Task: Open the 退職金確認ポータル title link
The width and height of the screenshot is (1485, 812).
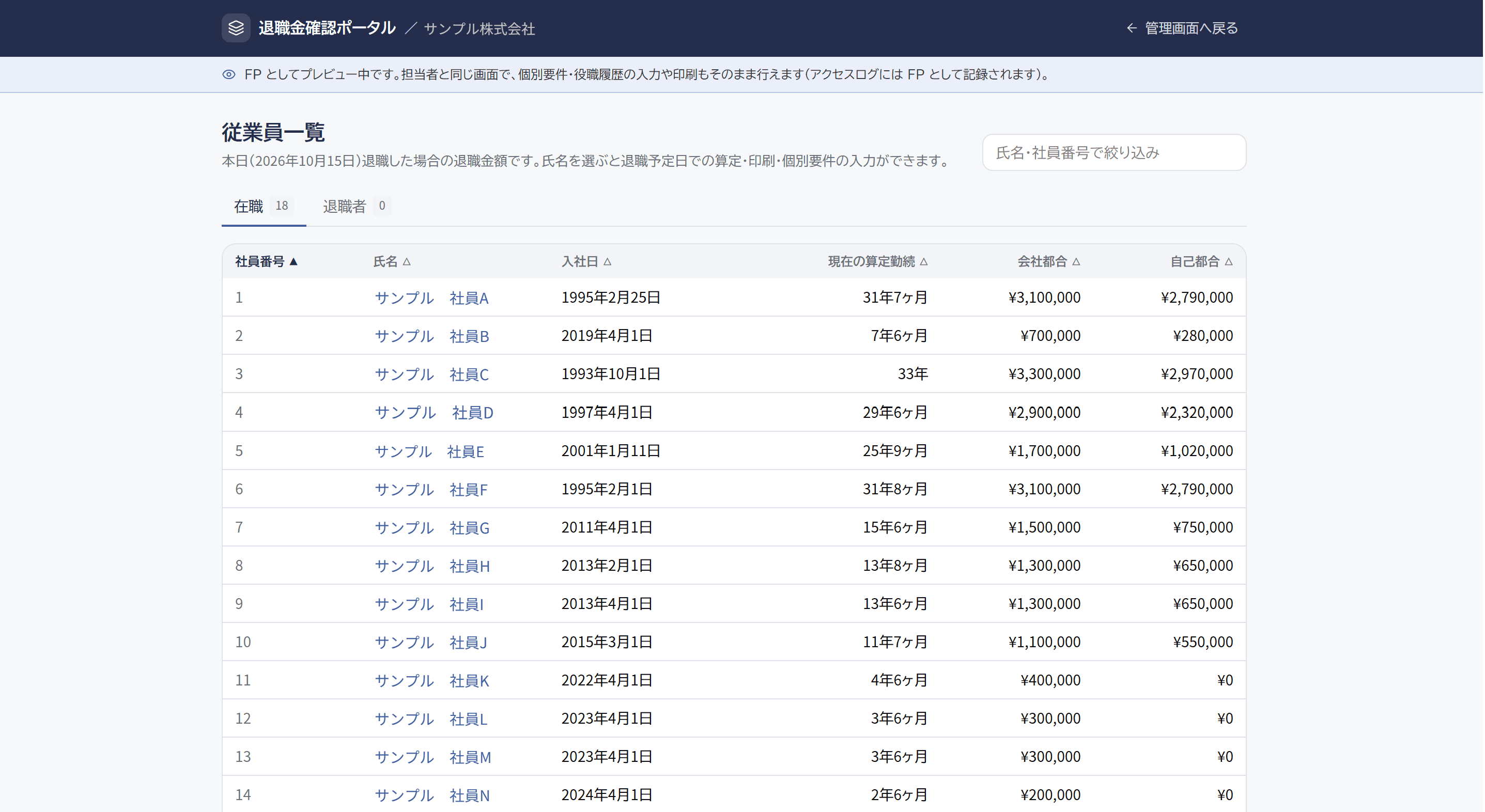Action: [x=327, y=28]
